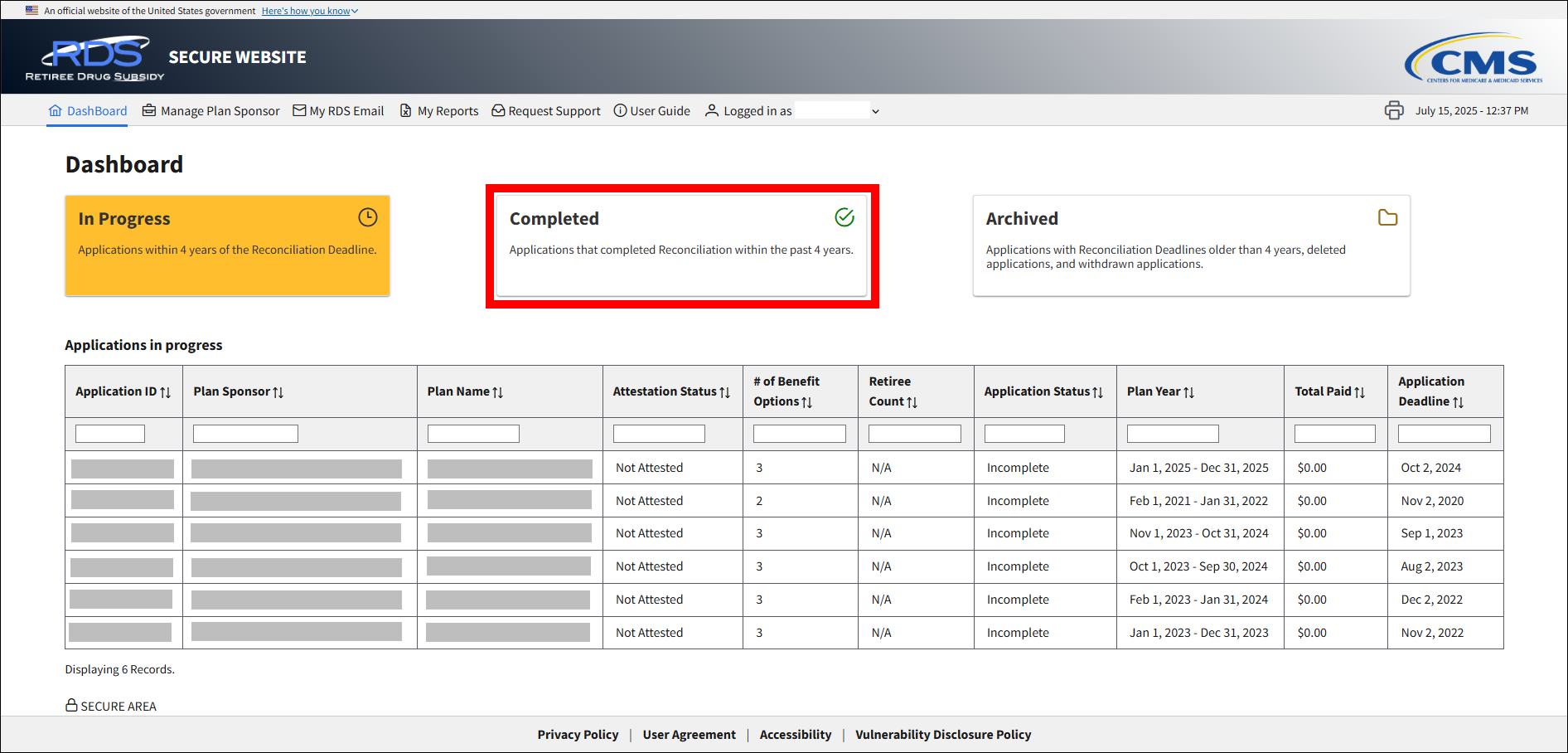Viewport: 1568px width, 753px height.
Task: Sort by Attestation Status column arrows
Action: click(725, 392)
